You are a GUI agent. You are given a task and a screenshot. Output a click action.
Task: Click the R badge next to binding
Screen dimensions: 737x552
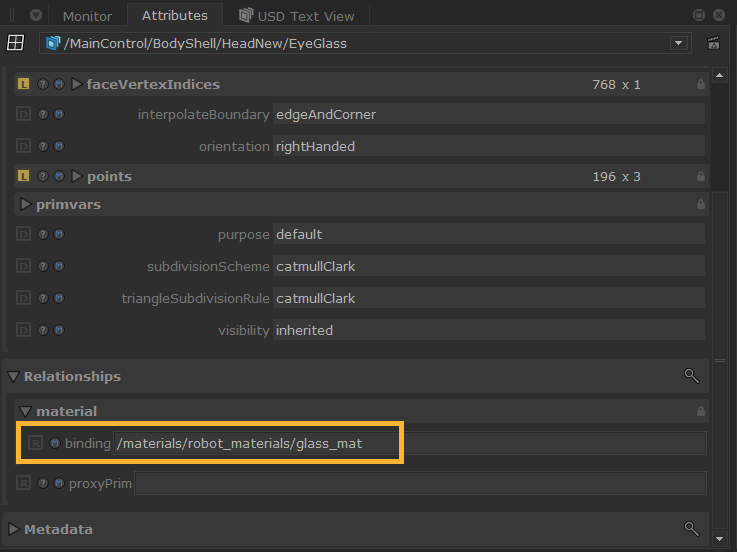36,443
